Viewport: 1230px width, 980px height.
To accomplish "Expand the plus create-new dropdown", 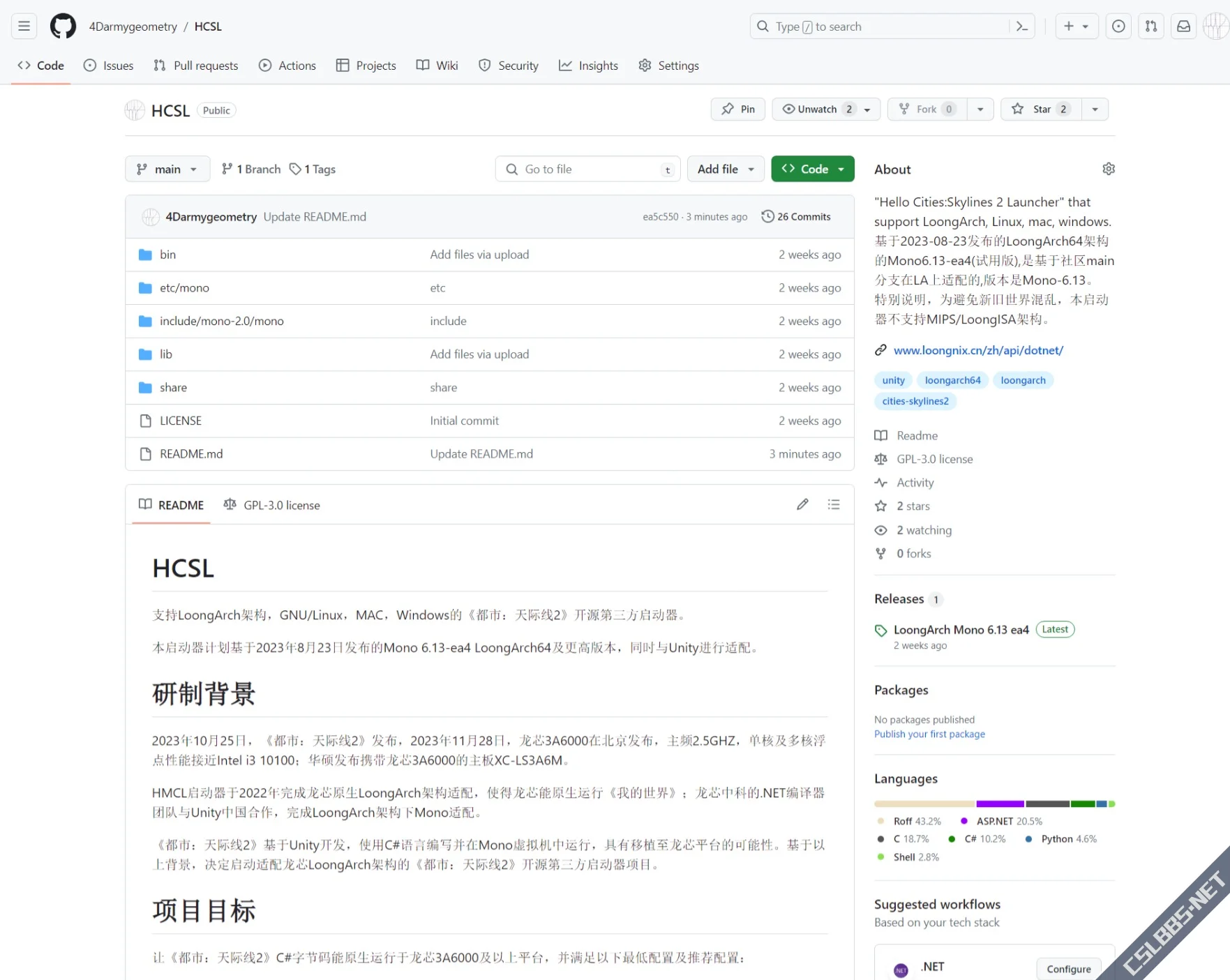I will 1077,27.
